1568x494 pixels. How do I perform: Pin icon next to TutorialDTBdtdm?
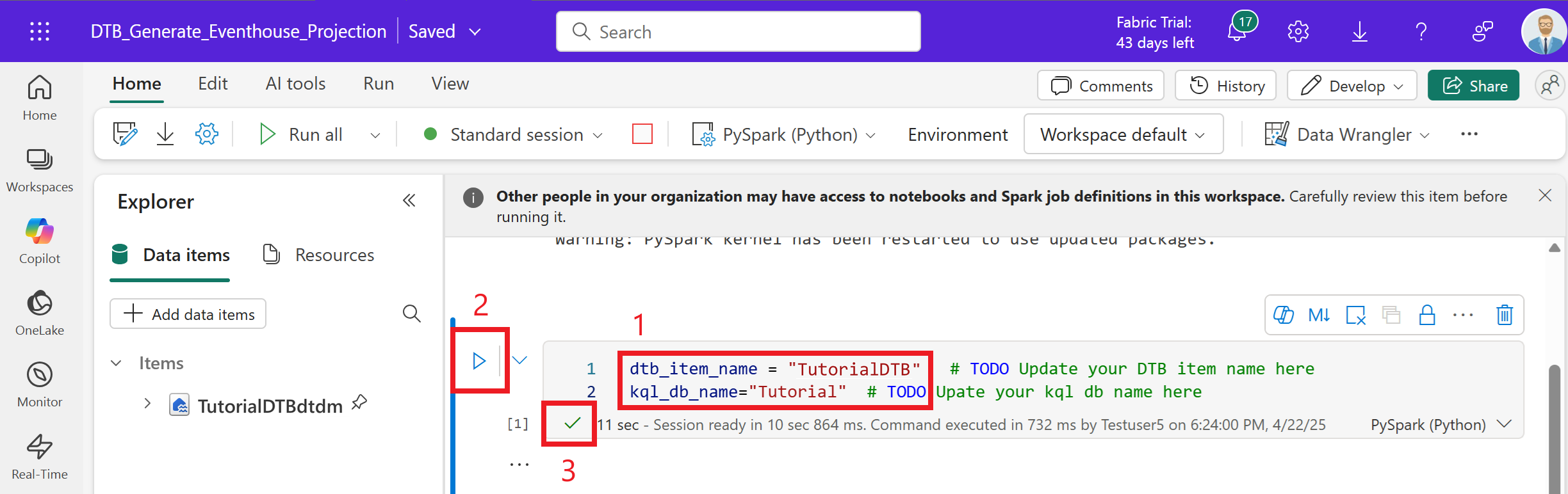coord(360,402)
